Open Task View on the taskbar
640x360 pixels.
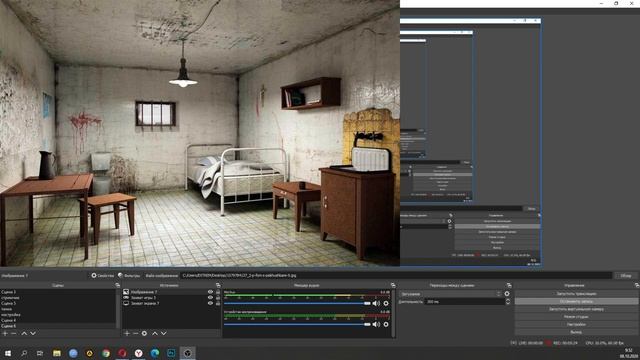pyautogui.click(x=40, y=353)
